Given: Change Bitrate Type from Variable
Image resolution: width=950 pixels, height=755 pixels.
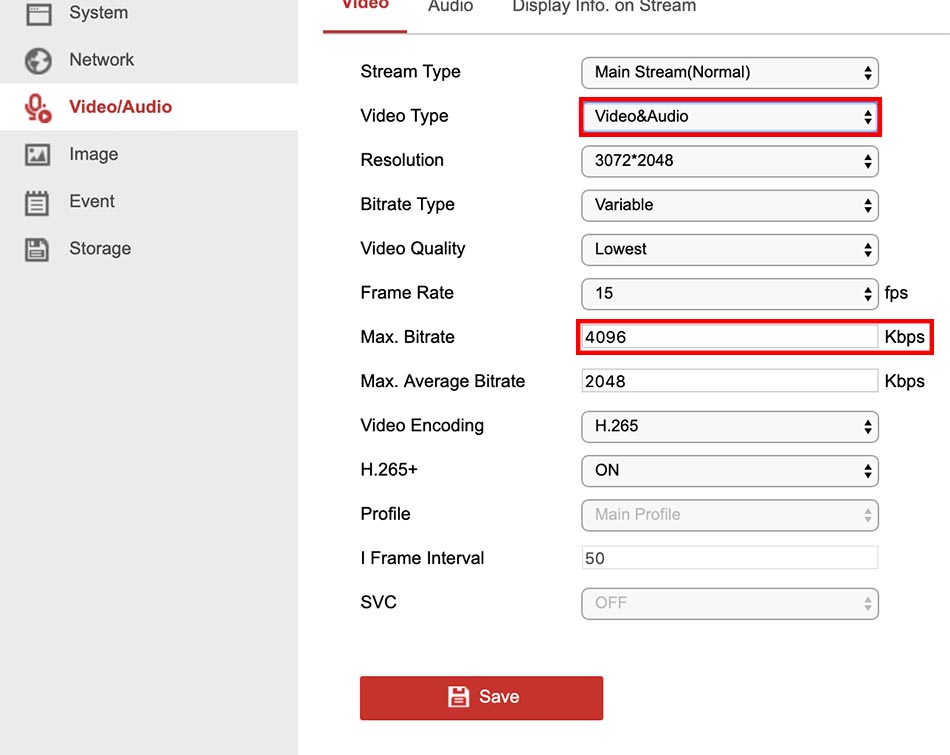Looking at the screenshot, I should coord(729,205).
